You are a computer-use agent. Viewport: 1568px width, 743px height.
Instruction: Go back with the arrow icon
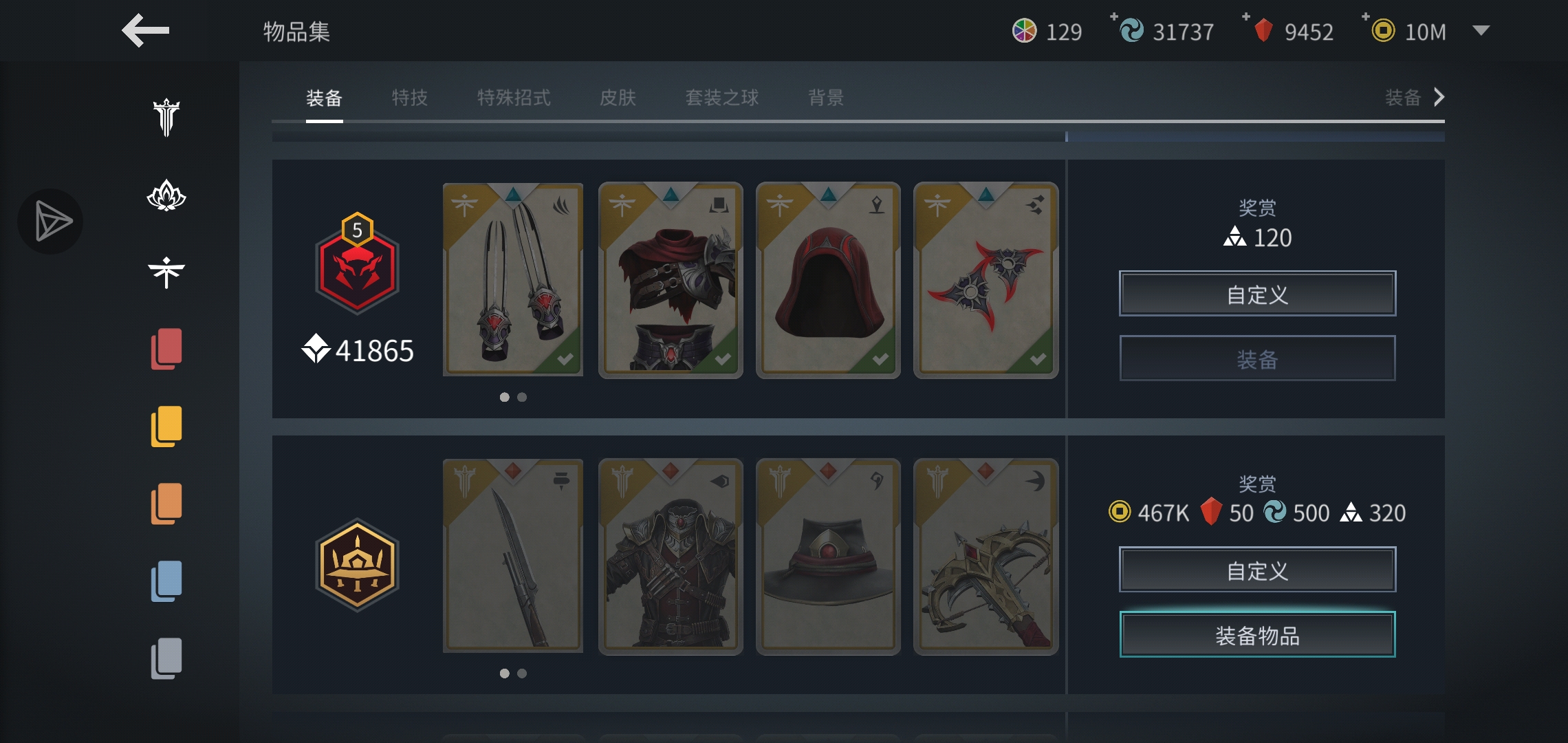tap(146, 31)
